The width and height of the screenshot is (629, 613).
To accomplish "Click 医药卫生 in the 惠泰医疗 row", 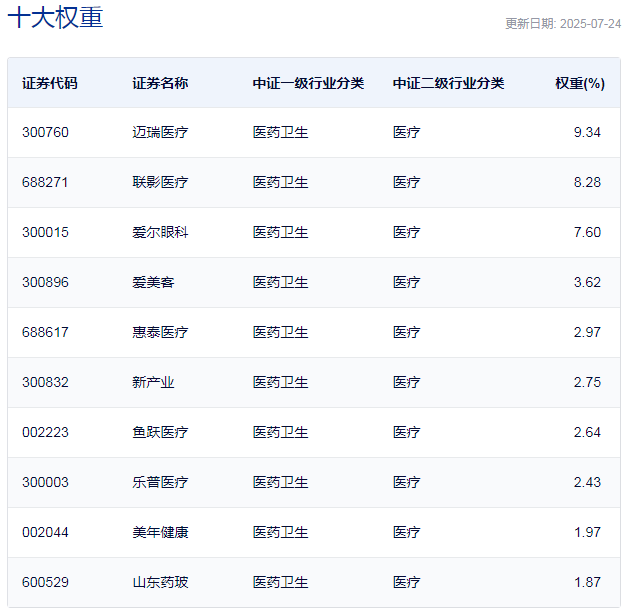I will tap(280, 332).
